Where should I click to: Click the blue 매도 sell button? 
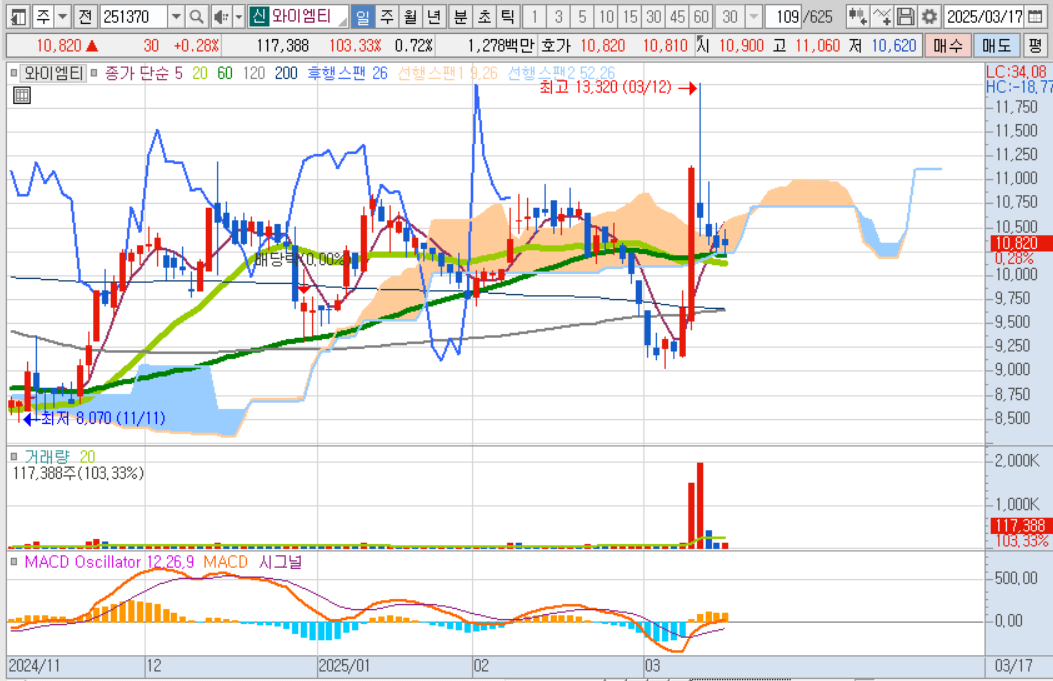[996, 46]
